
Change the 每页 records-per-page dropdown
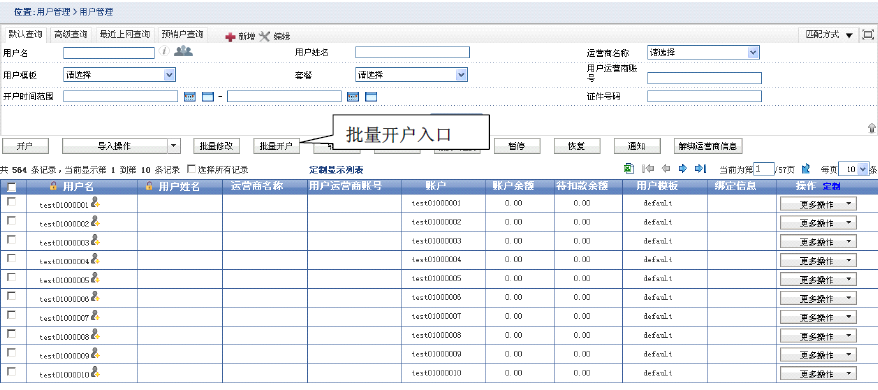pos(854,168)
